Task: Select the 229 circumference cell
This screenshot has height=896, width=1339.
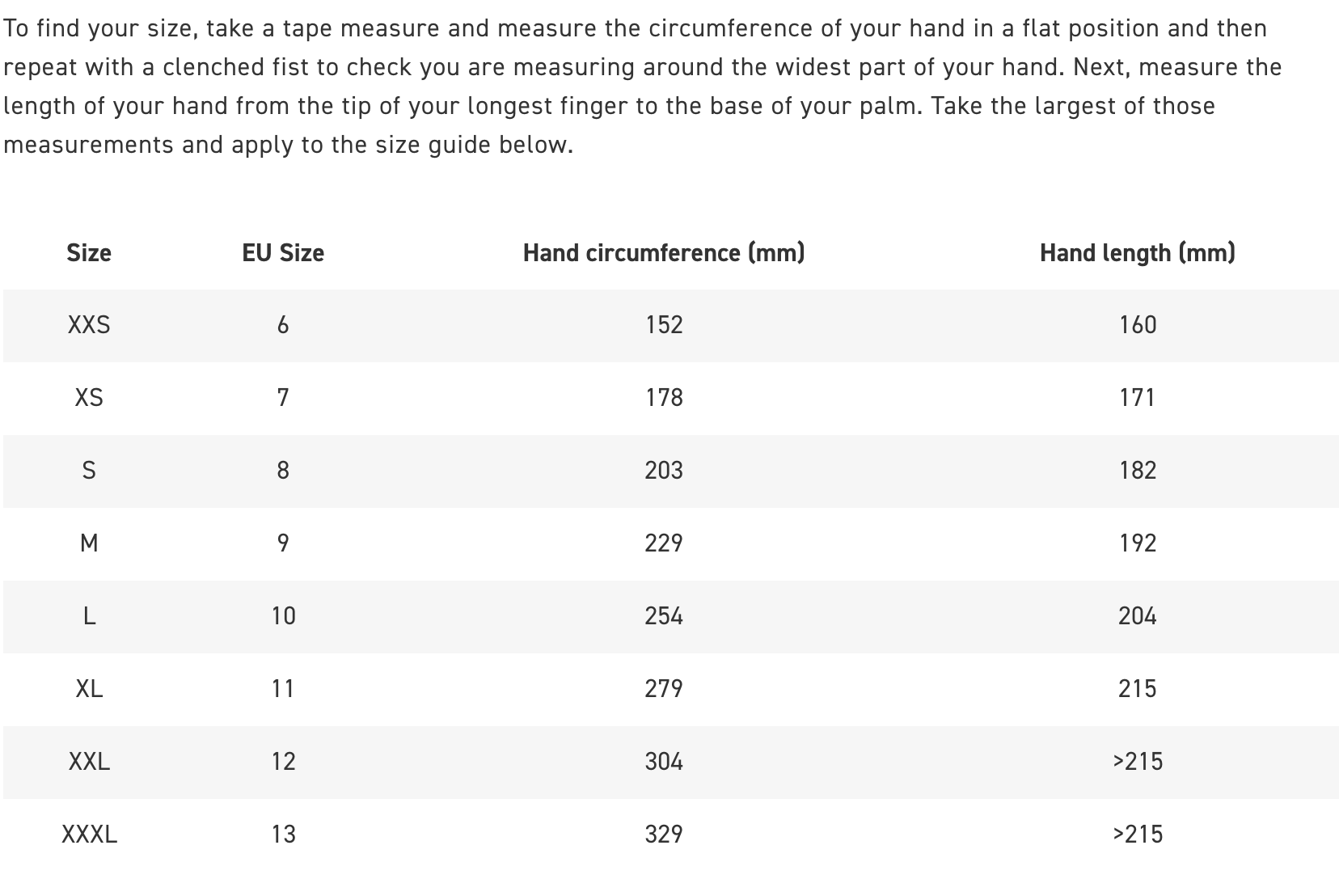Action: [x=664, y=543]
